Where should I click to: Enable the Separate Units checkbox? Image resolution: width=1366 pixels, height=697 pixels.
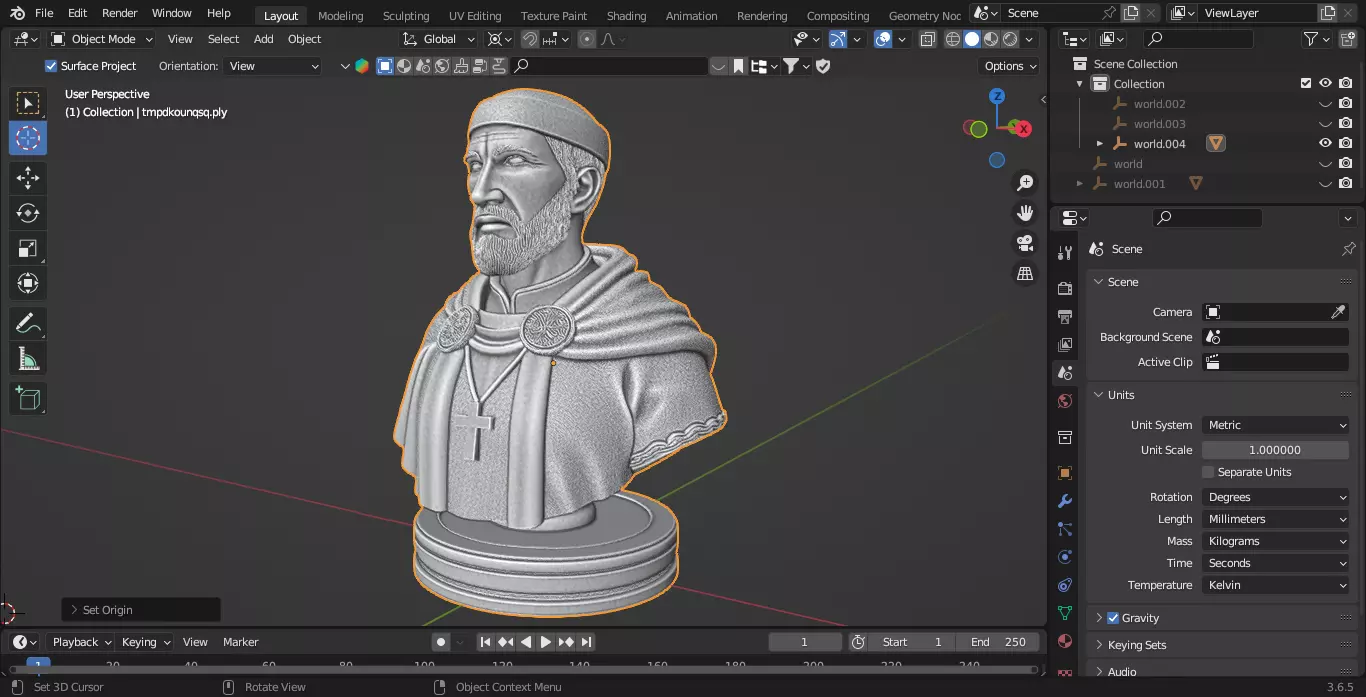click(1208, 472)
